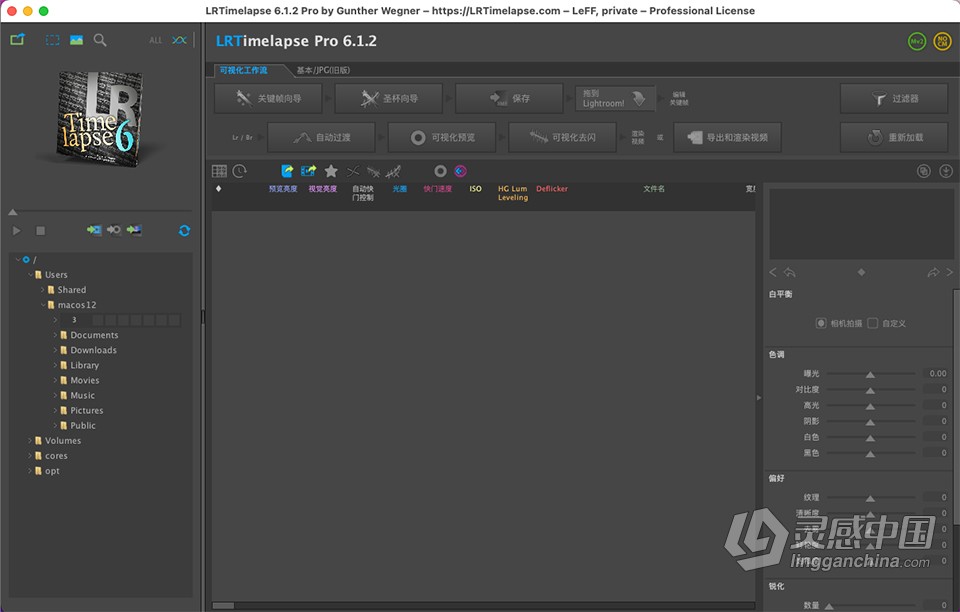Click the 对比度 contrast slider

coord(871,389)
